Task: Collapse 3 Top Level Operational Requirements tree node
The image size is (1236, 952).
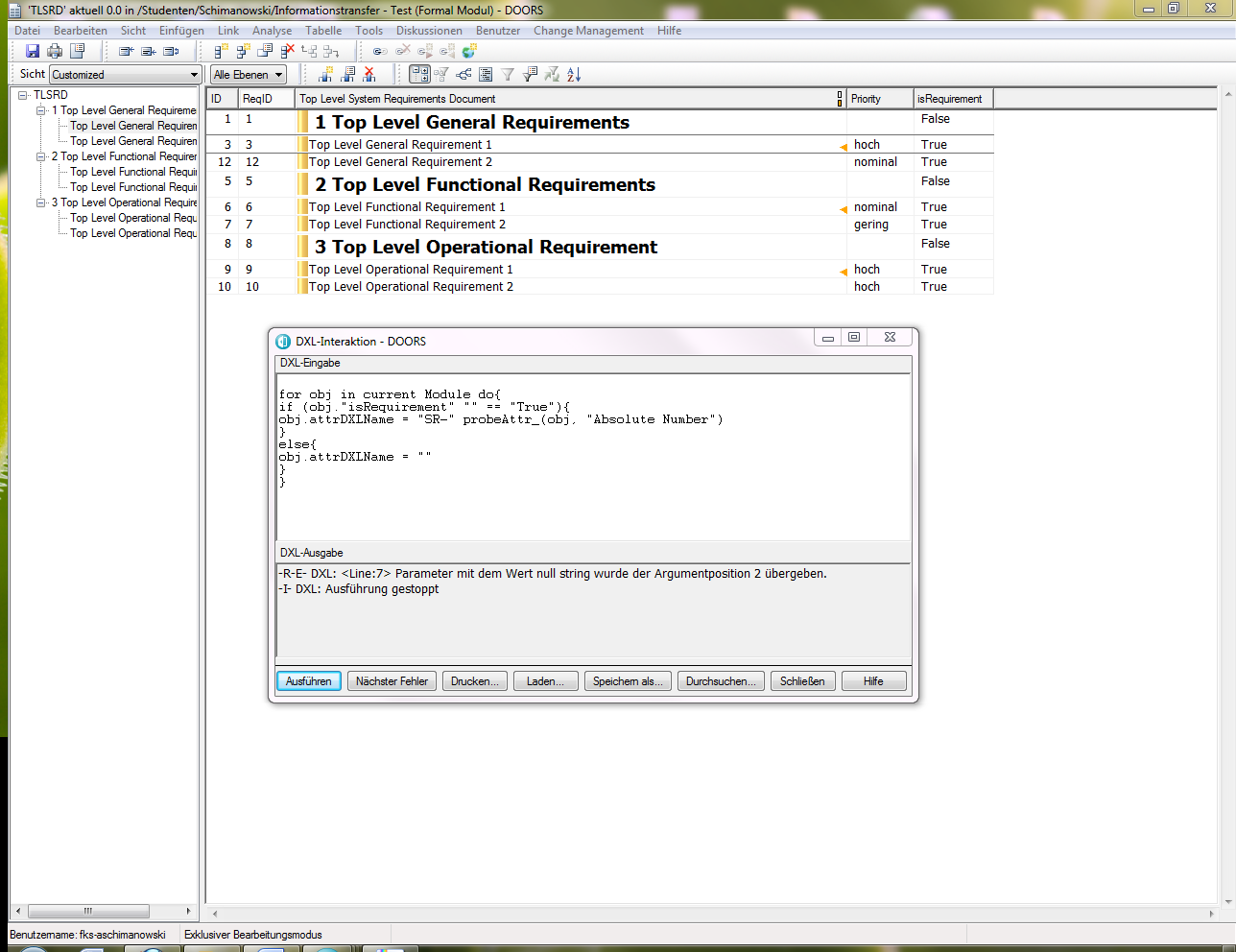Action: pyautogui.click(x=41, y=202)
